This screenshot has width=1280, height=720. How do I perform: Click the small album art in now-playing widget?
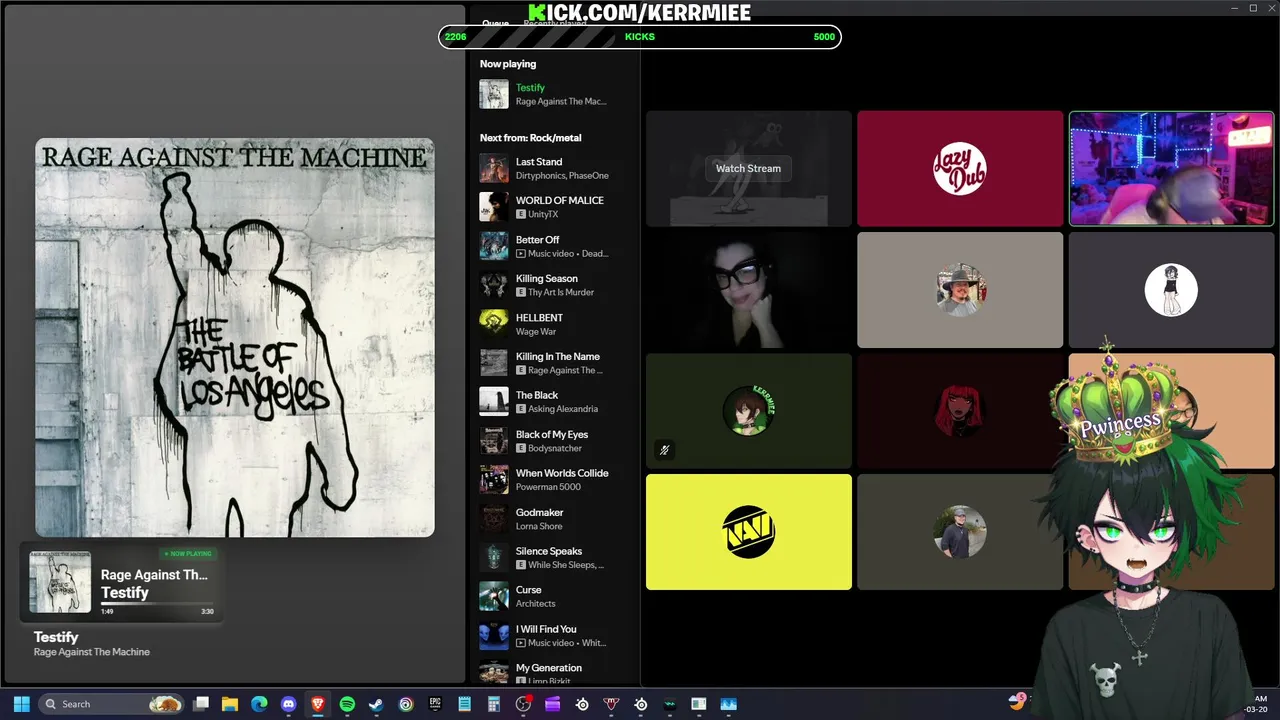pos(60,581)
